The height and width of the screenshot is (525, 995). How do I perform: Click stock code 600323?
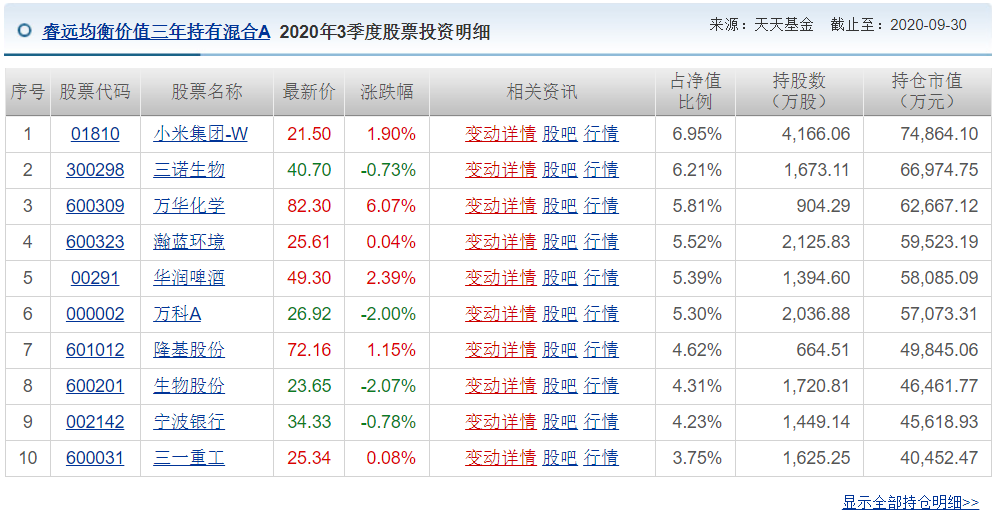[x=95, y=242]
